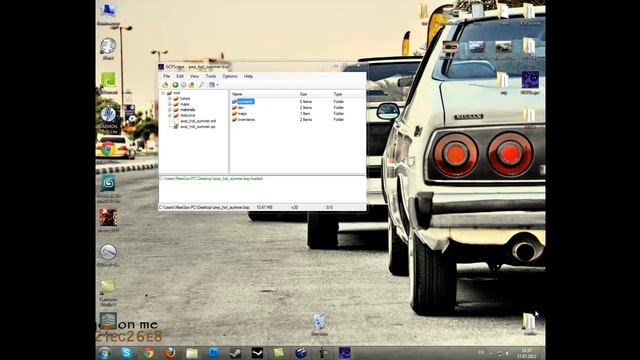
Task: Open Steam from the taskbar
Action: point(236,353)
